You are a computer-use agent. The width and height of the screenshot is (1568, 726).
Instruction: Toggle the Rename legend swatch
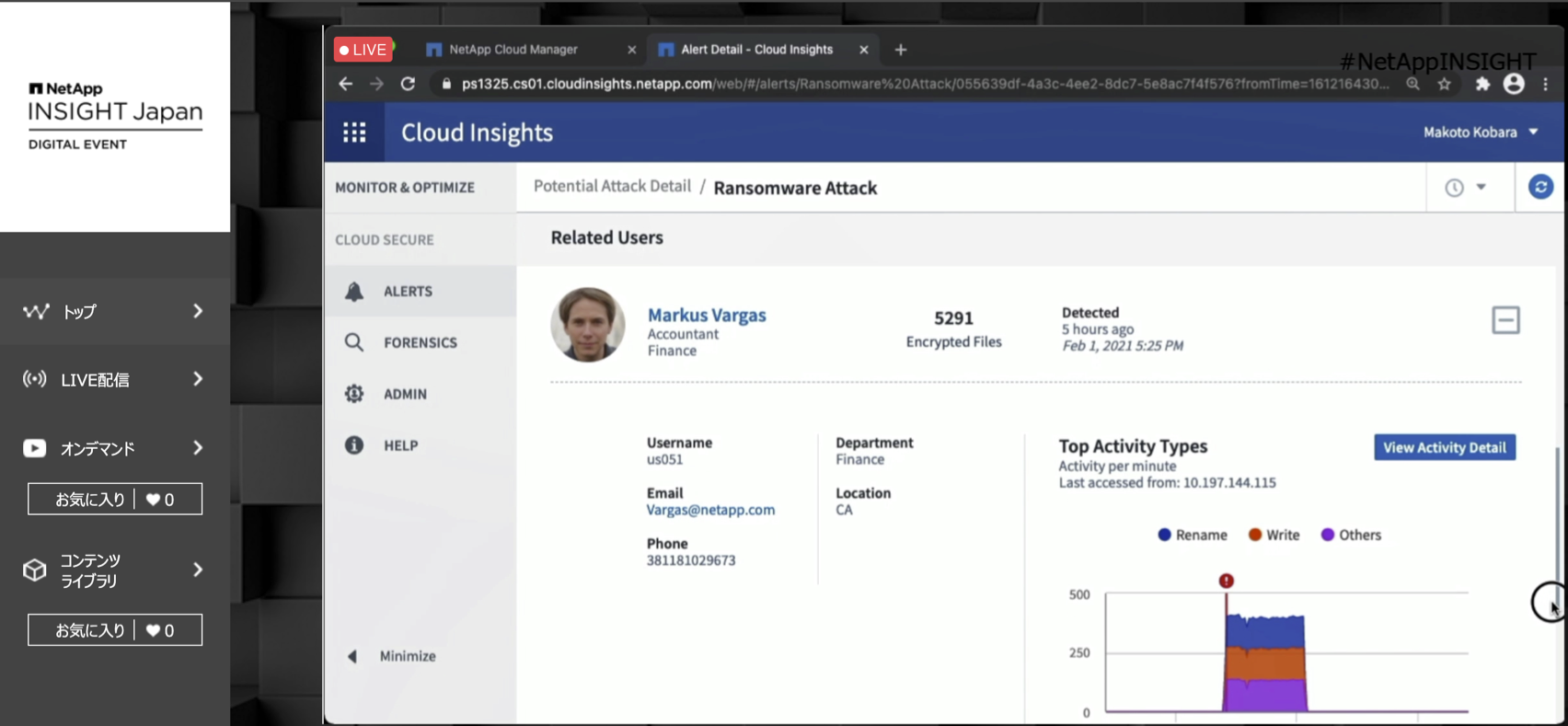[1164, 535]
